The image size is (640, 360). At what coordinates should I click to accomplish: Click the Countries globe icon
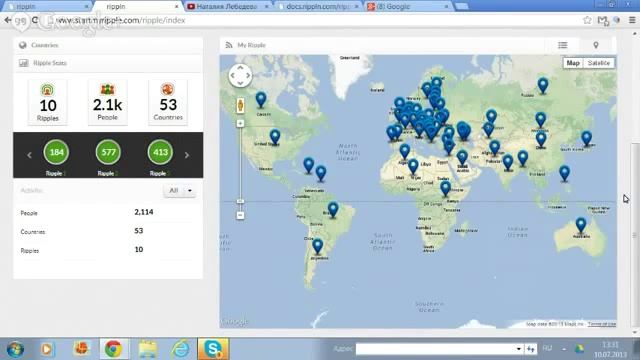[23, 45]
